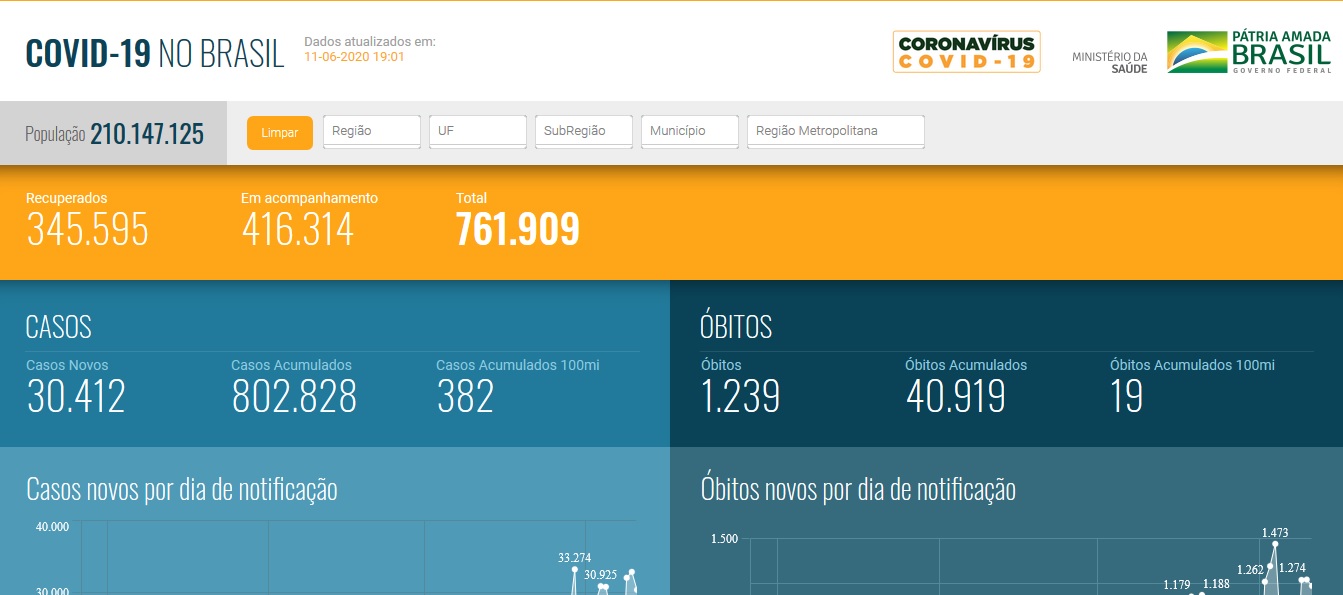Click the Ministério da Saúde logo text
Viewport: 1343px width, 595px height.
click(x=1109, y=62)
